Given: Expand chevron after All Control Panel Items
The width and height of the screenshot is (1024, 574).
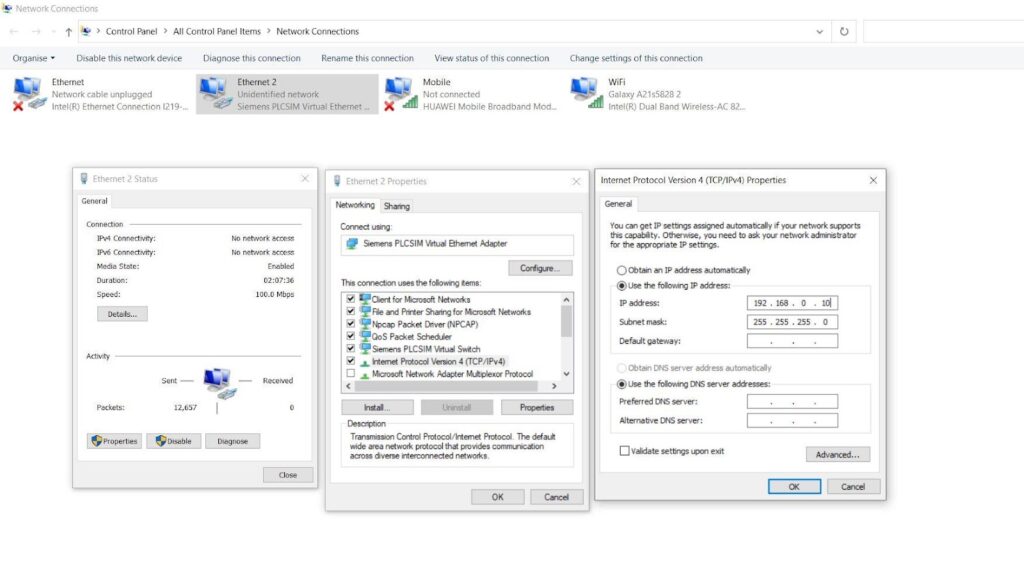Looking at the screenshot, I should click(268, 31).
